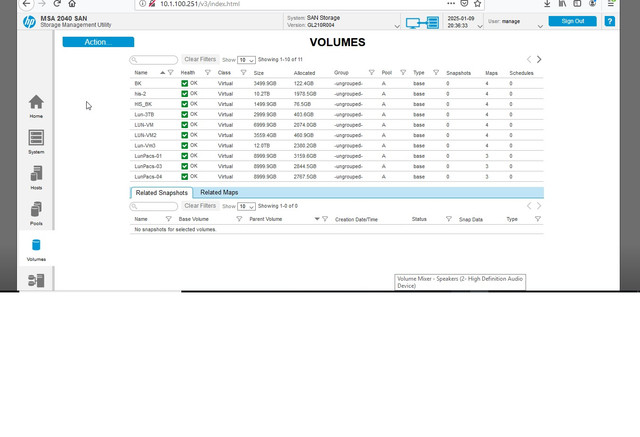
Task: Reload the page with the browser refresh icon
Action: pos(57,4)
